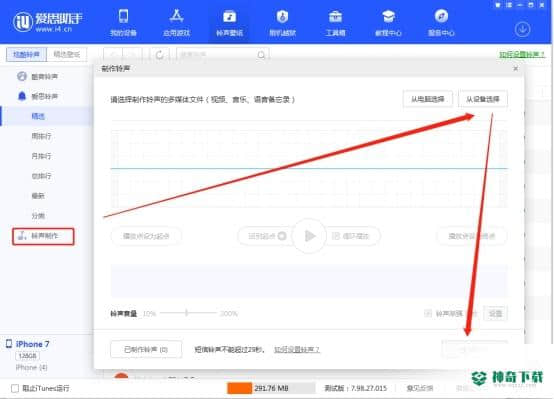Click the set-start-point button left of waveform controls

[x=146, y=236]
